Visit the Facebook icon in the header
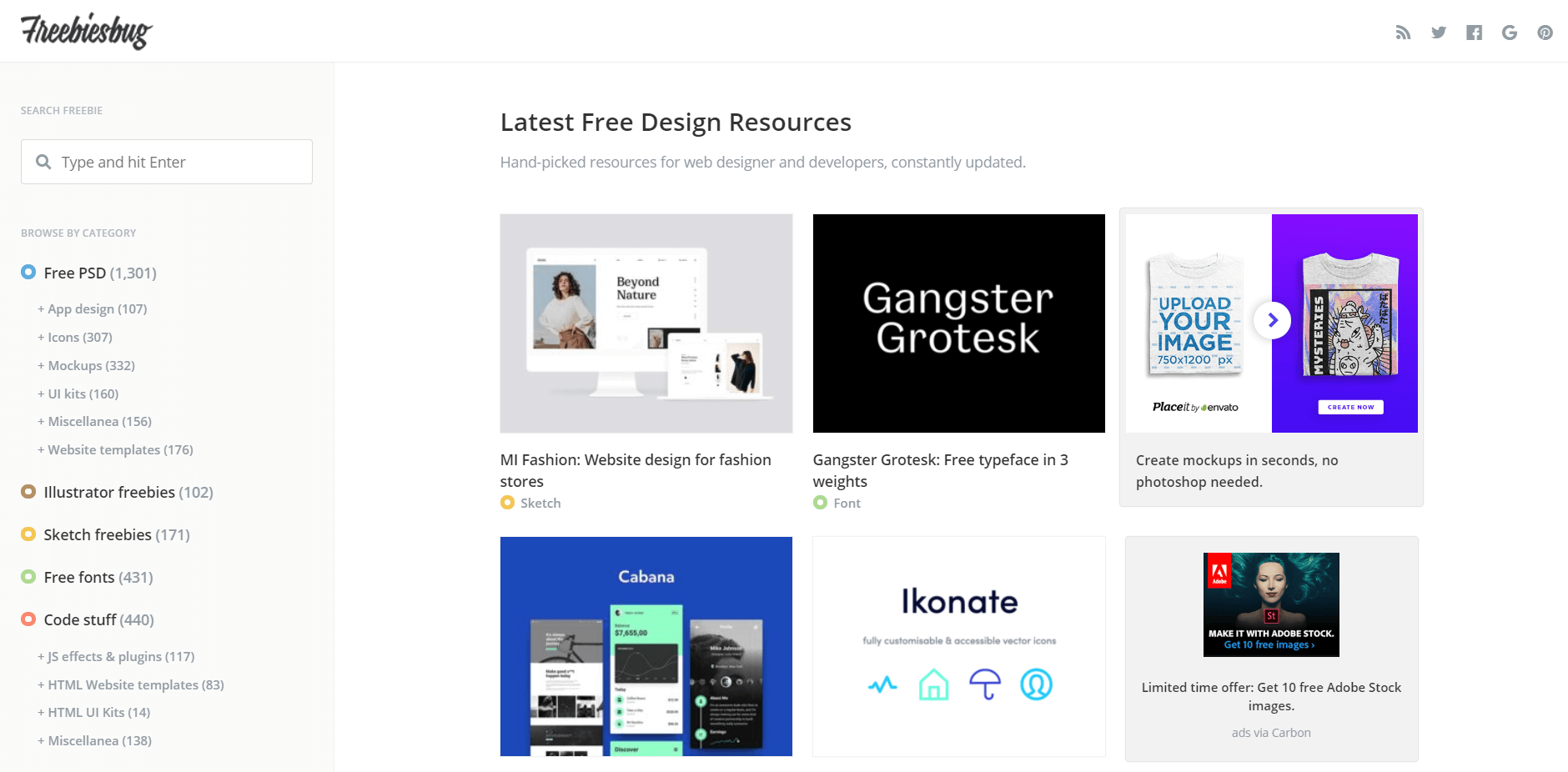 tap(1475, 32)
